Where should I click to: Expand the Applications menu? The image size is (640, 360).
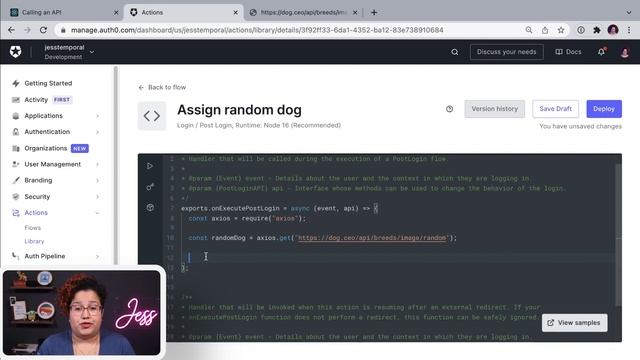56,116
